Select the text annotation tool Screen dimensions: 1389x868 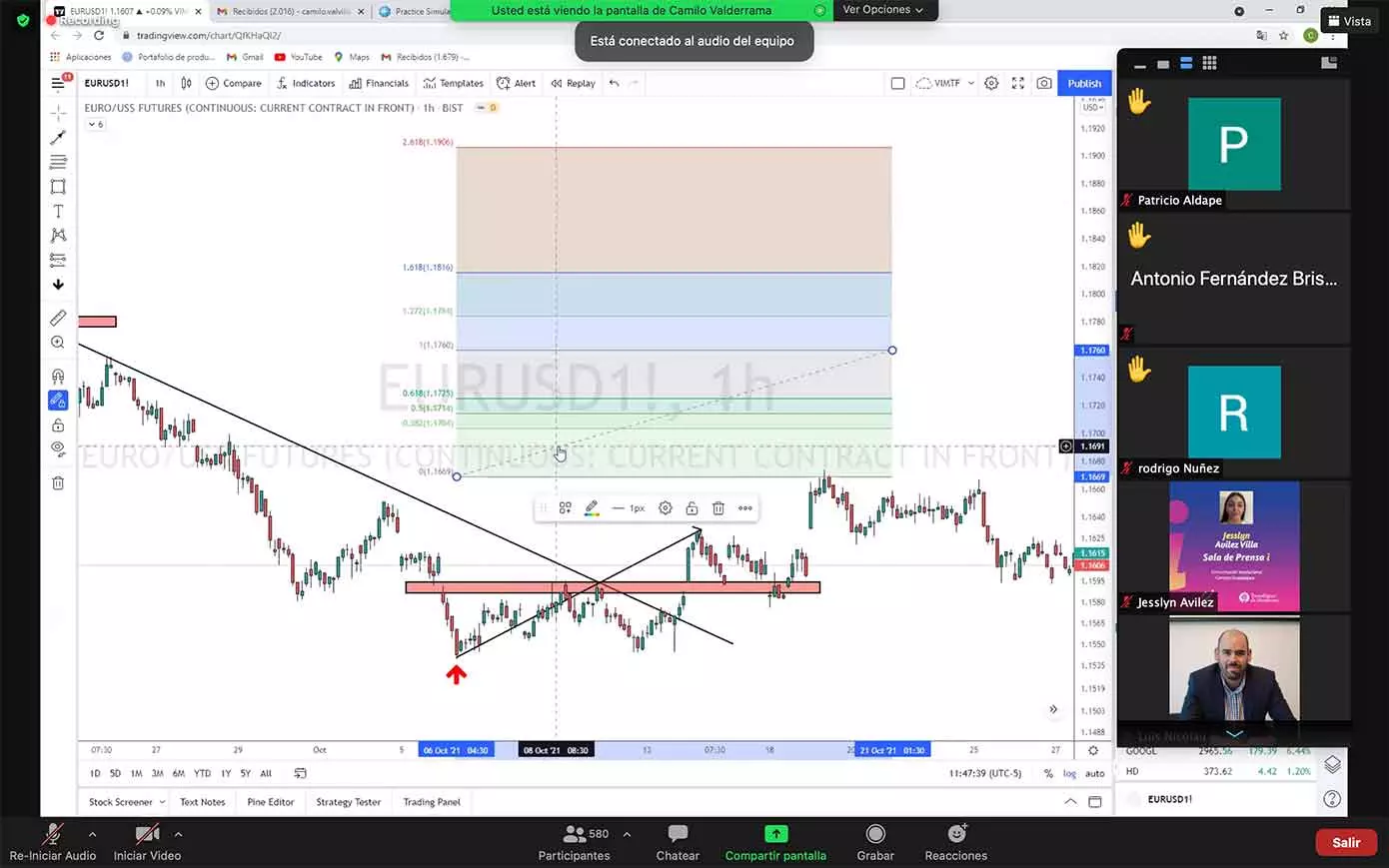[x=58, y=211]
